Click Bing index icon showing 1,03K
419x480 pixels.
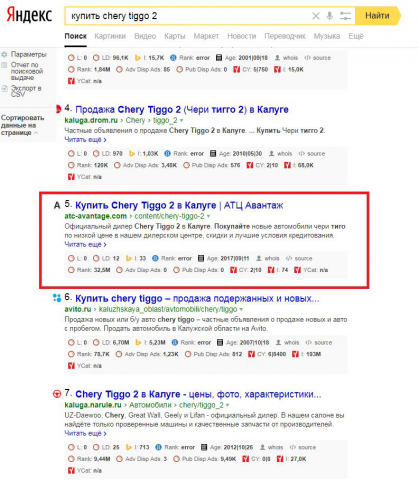click(x=132, y=154)
